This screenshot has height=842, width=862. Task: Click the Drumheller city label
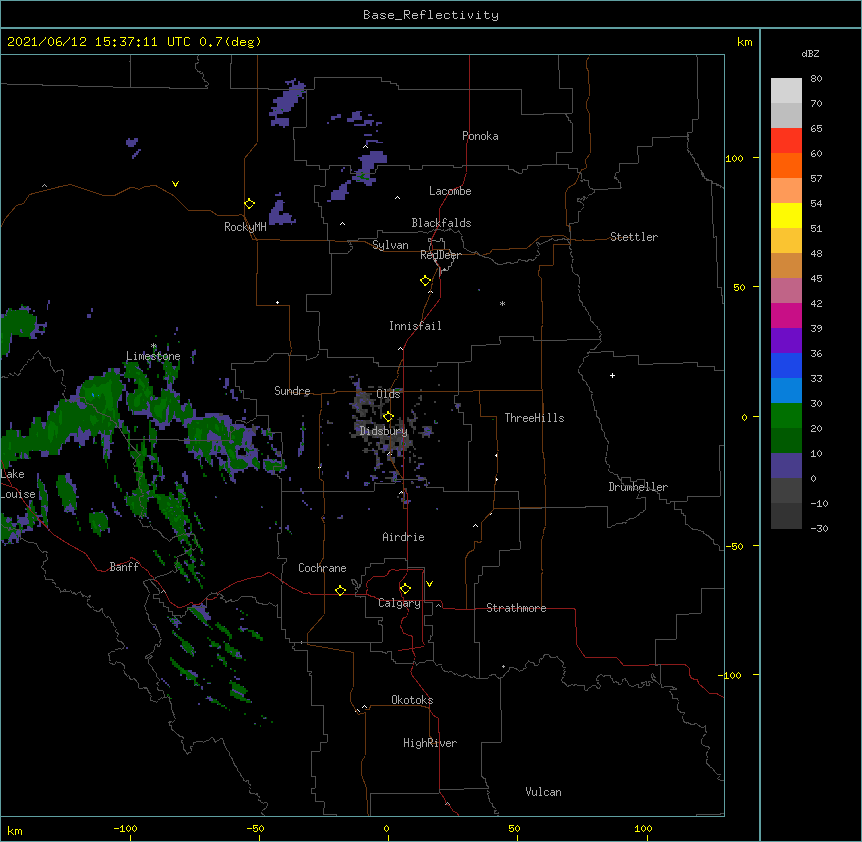click(x=638, y=487)
